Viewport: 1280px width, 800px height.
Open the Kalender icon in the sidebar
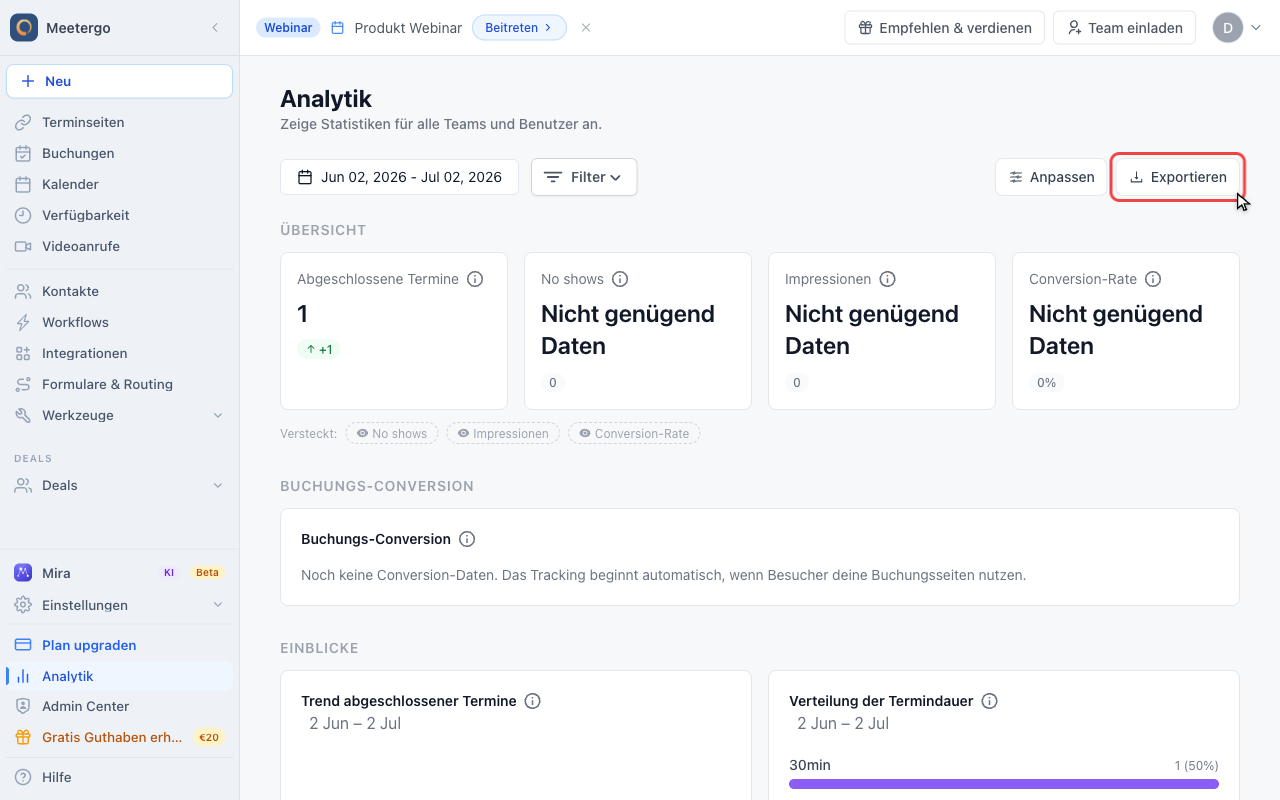pos(23,184)
